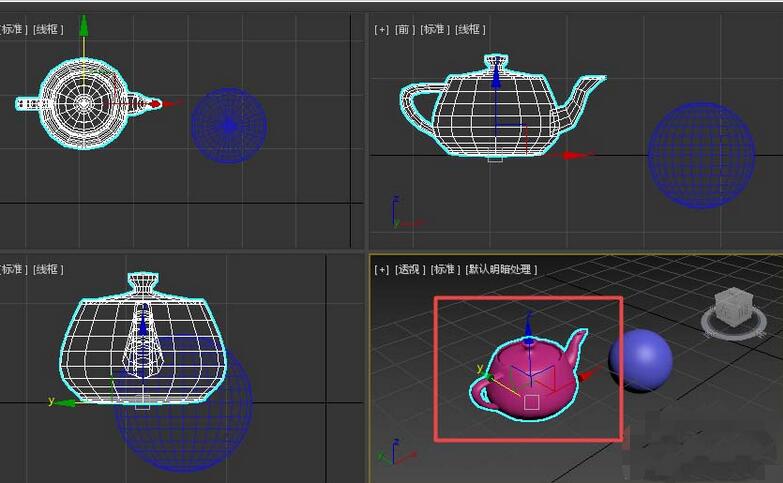This screenshot has height=483, width=783.
Task: Click the teapot lid knob in the front viewport
Action: pos(496,62)
